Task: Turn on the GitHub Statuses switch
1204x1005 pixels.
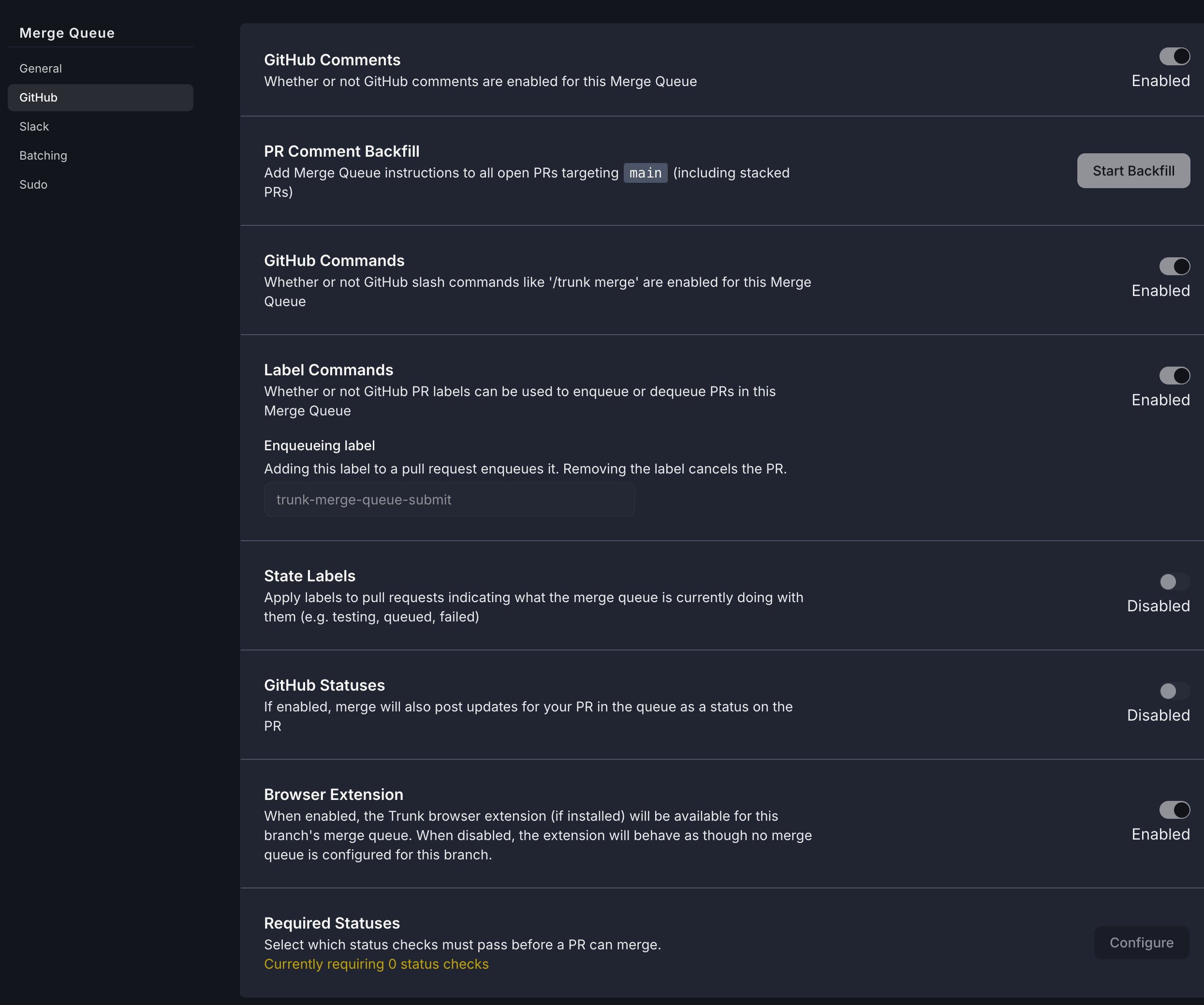Action: tap(1174, 691)
